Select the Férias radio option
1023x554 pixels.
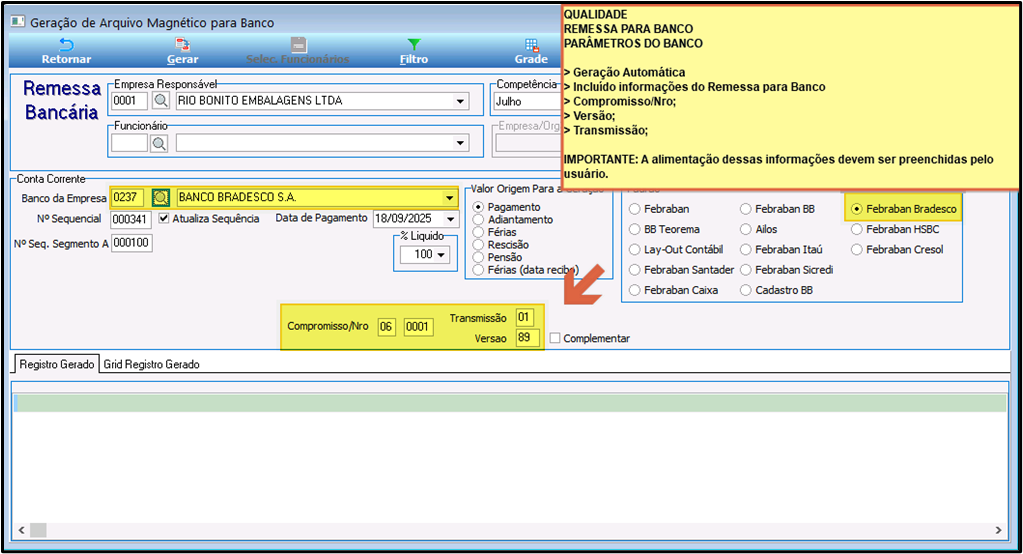click(x=478, y=232)
